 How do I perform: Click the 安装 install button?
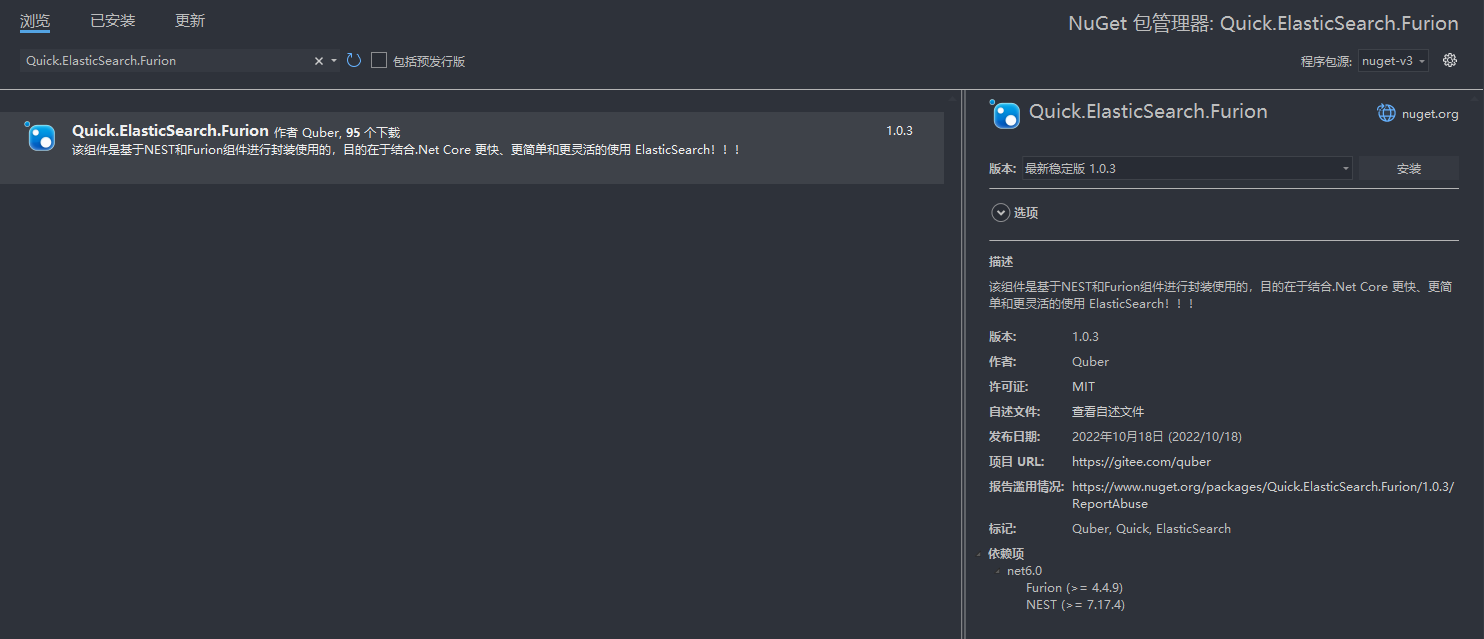[1407, 168]
